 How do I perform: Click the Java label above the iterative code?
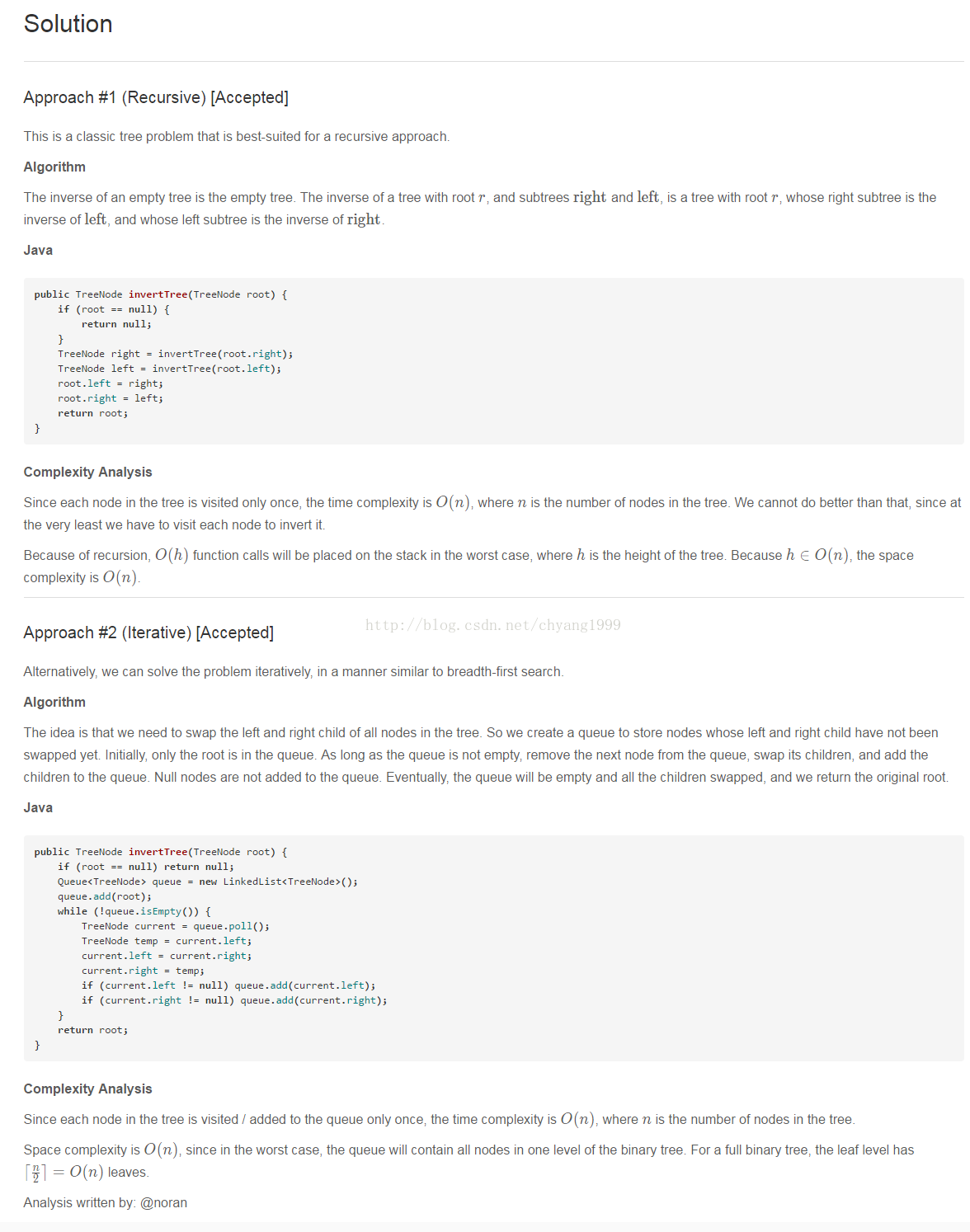click(38, 807)
